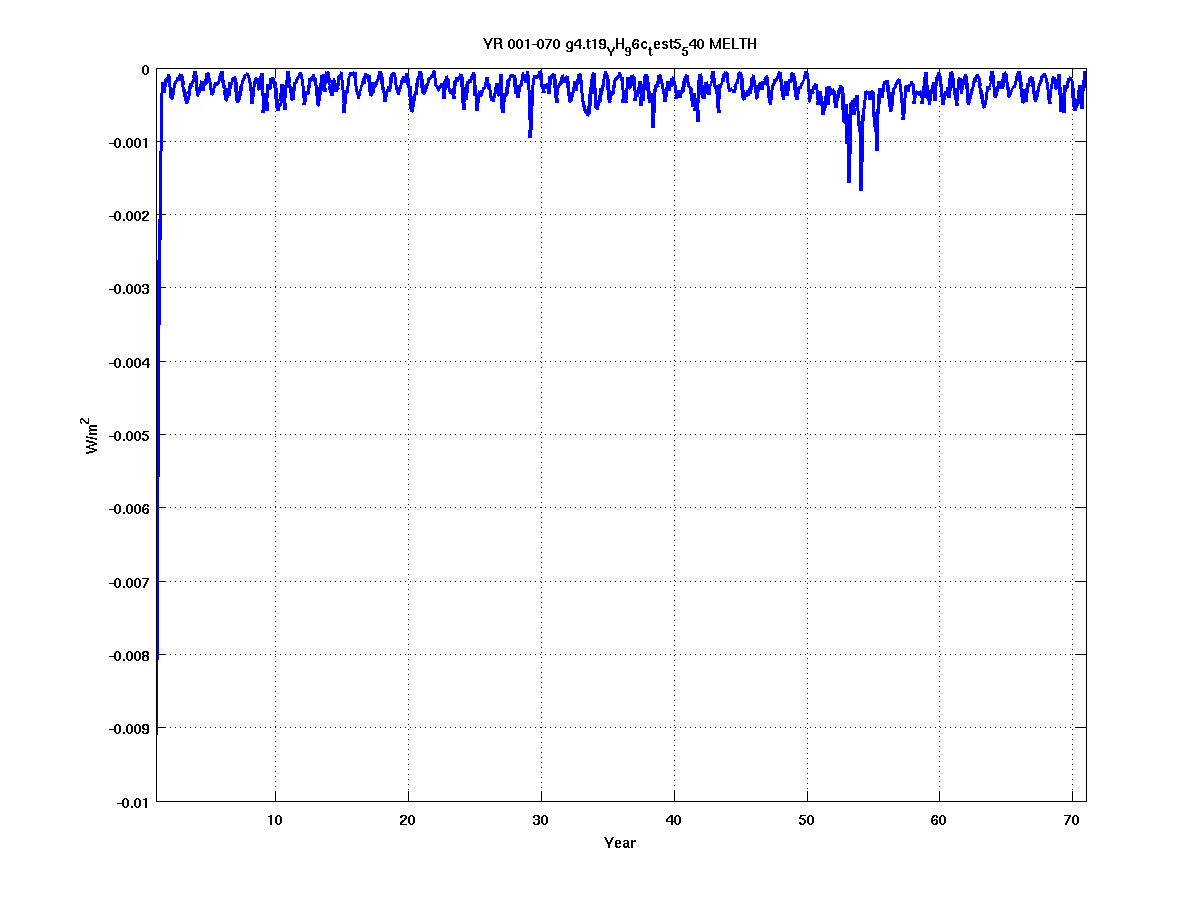The height and width of the screenshot is (900, 1200).
Task: Click the x-axis tick label '30'
Action: (x=540, y=820)
